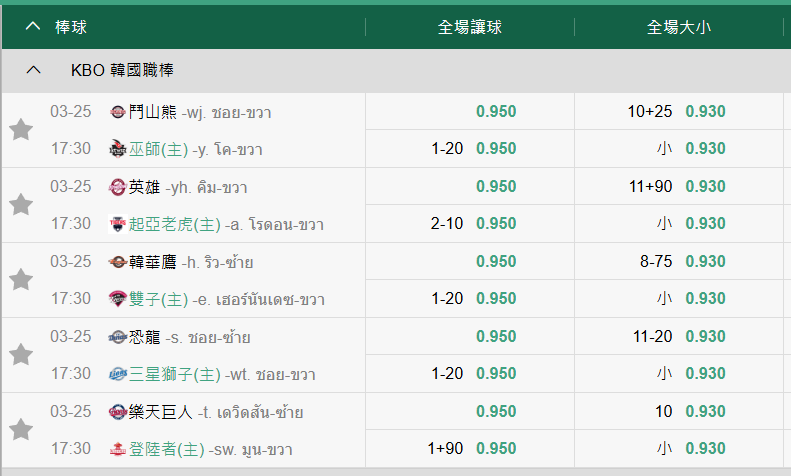Image resolution: width=791 pixels, height=476 pixels.
Task: Pick 小 0.930 for 樂天巨人 game
Action: click(x=679, y=448)
